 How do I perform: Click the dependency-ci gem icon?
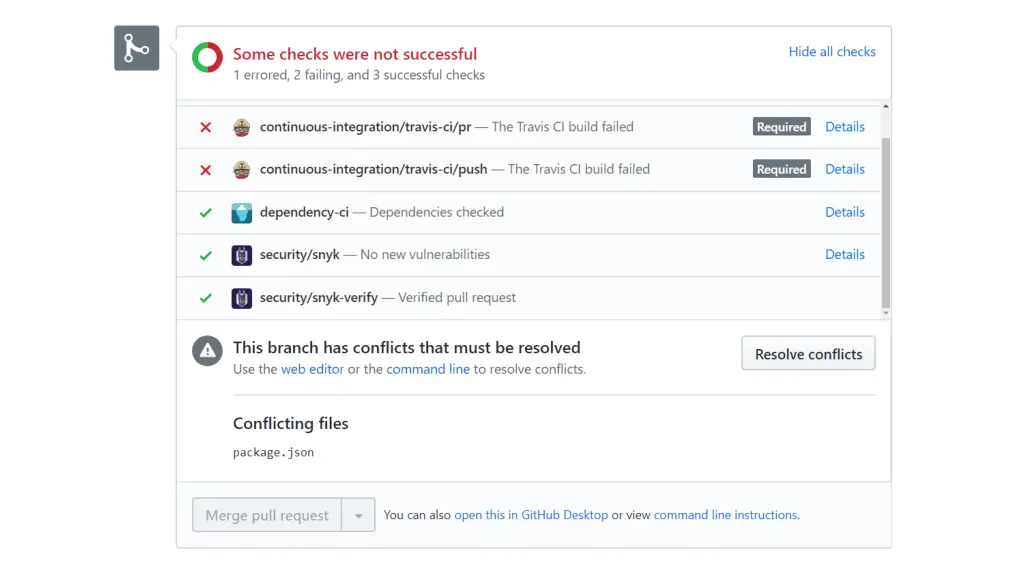[242, 213]
